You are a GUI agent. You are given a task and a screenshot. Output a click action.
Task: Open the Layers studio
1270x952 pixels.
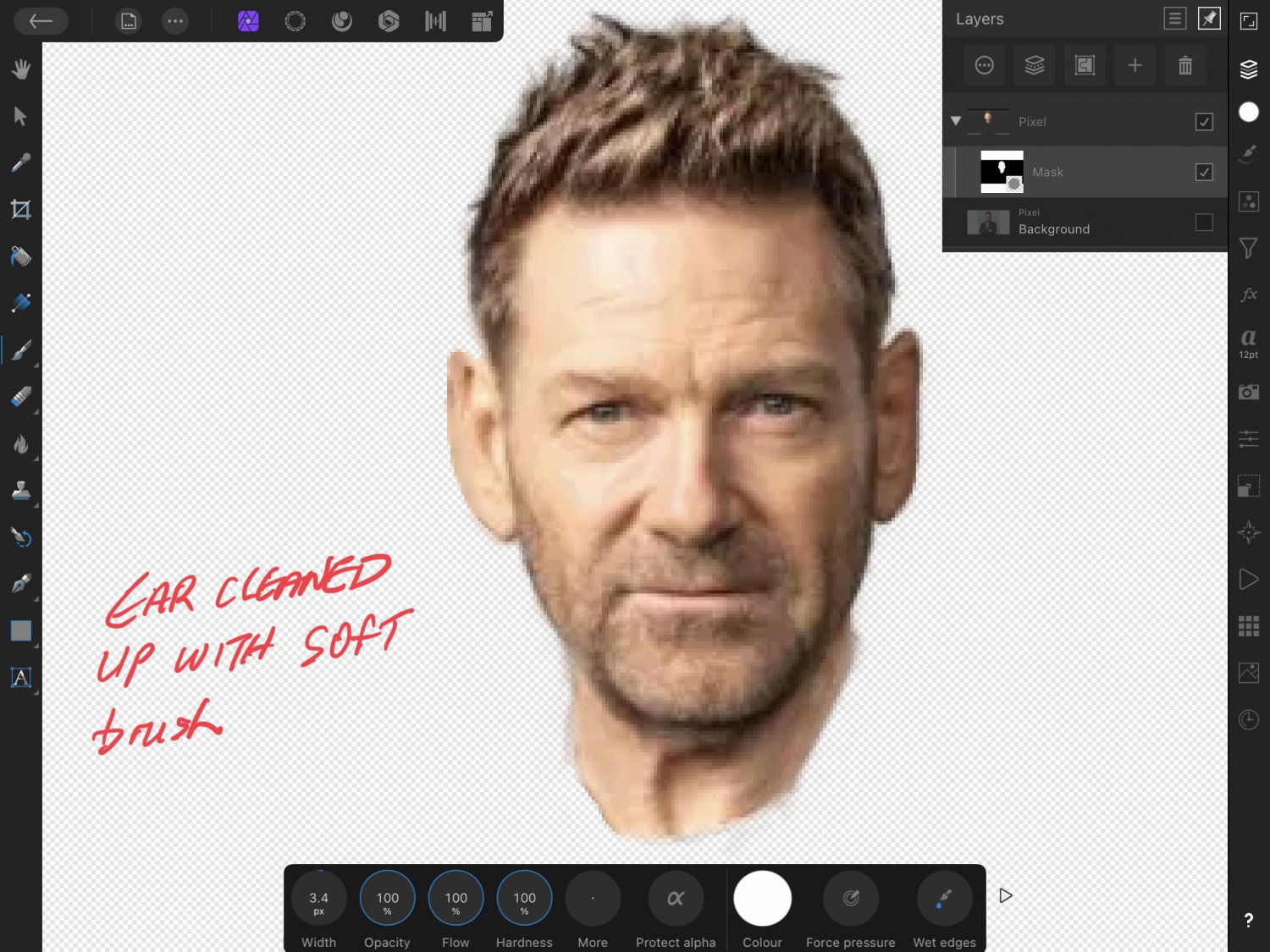[1249, 69]
